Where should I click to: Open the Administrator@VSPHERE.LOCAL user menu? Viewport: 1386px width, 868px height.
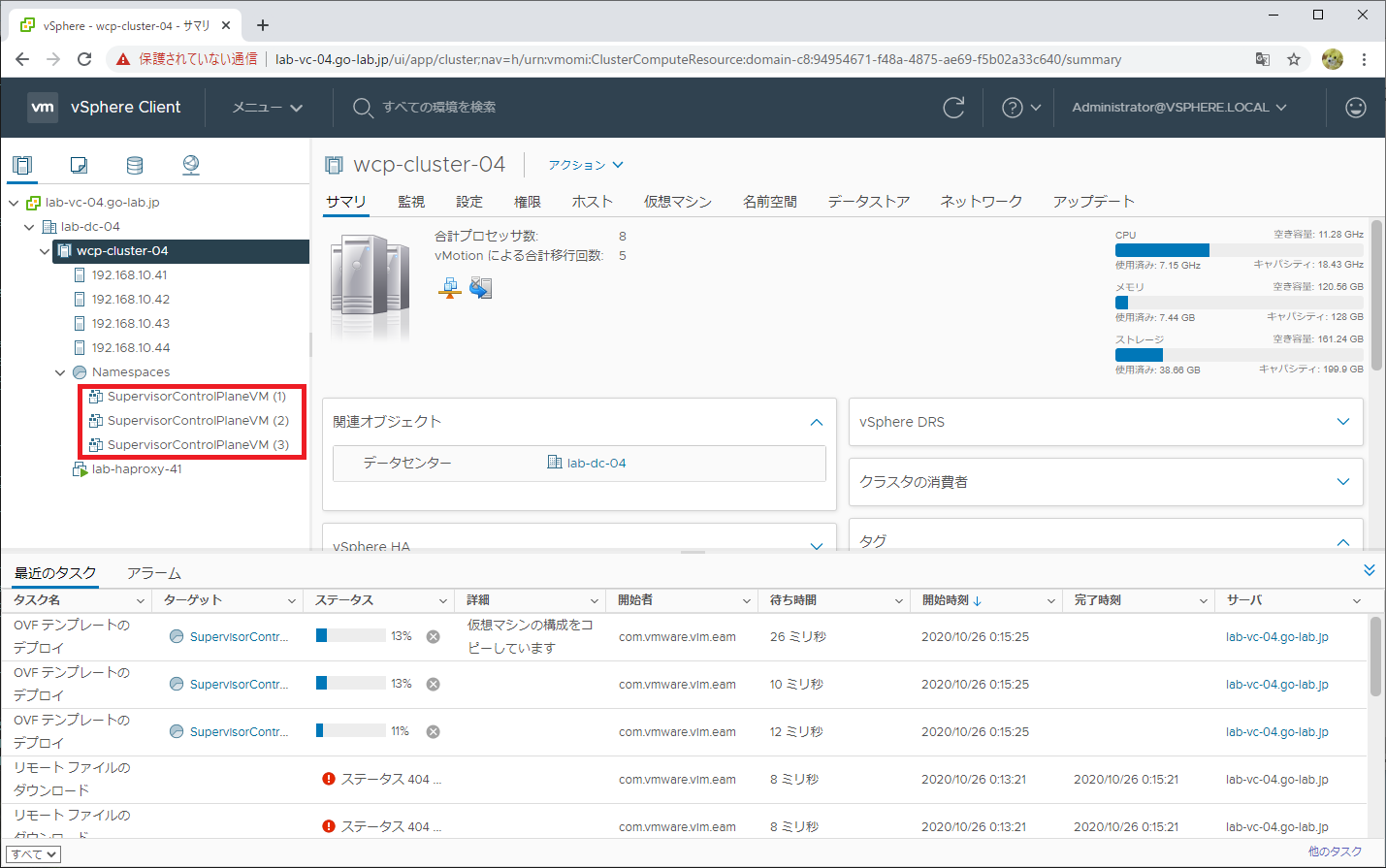(x=1179, y=108)
